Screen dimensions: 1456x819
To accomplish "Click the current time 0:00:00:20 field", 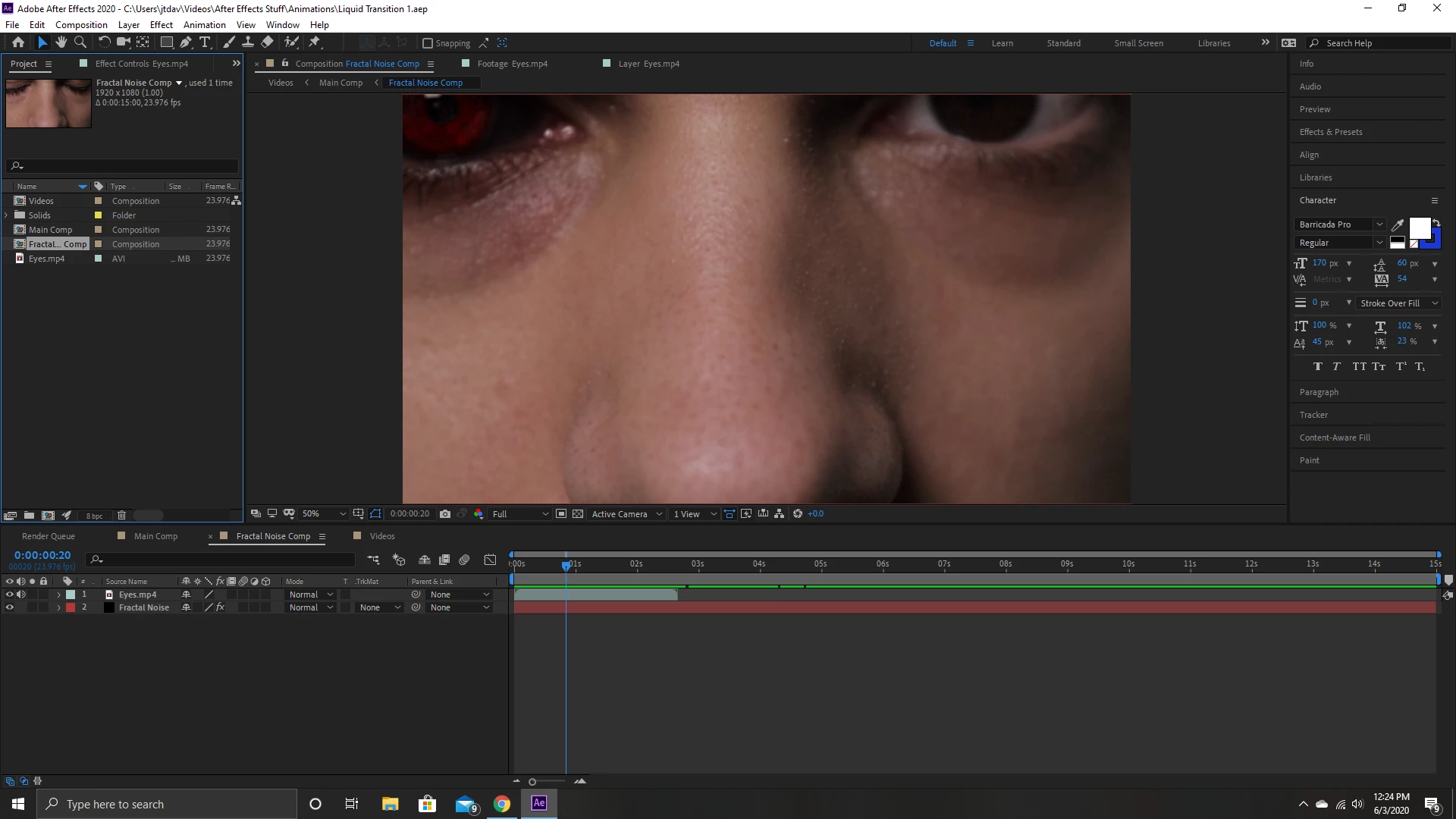I will pos(42,555).
